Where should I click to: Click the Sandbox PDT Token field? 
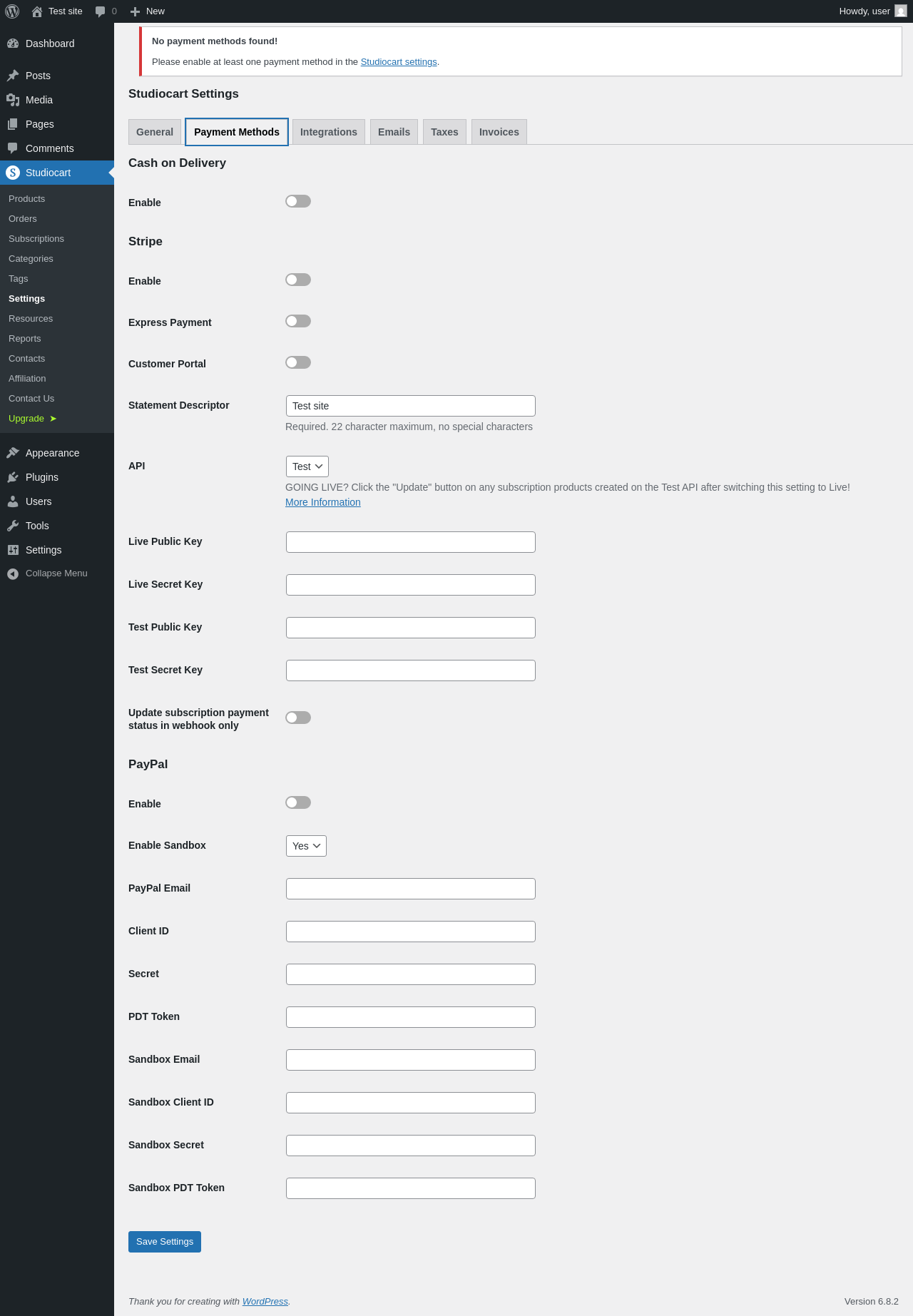point(411,1188)
